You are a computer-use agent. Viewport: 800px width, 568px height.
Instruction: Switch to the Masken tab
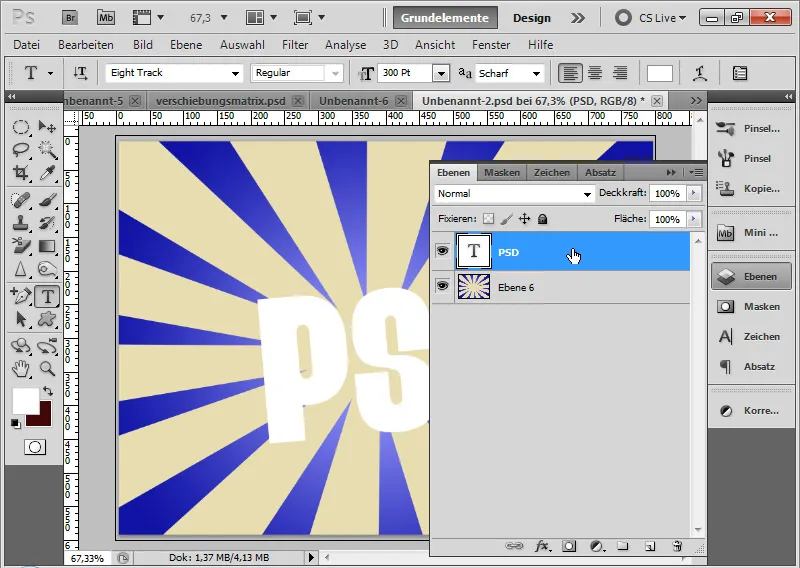coord(502,172)
